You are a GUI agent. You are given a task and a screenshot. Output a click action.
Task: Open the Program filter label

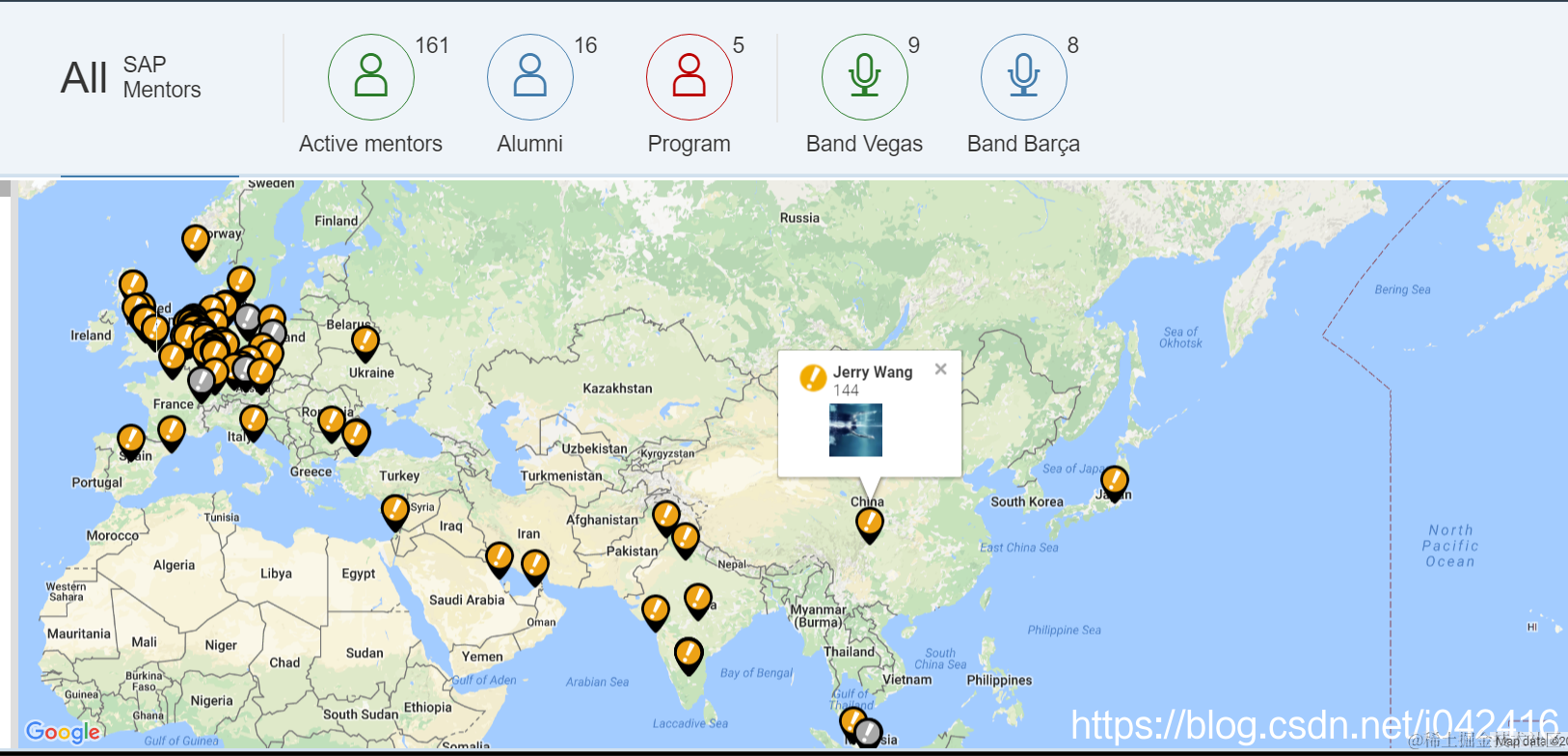coord(689,144)
